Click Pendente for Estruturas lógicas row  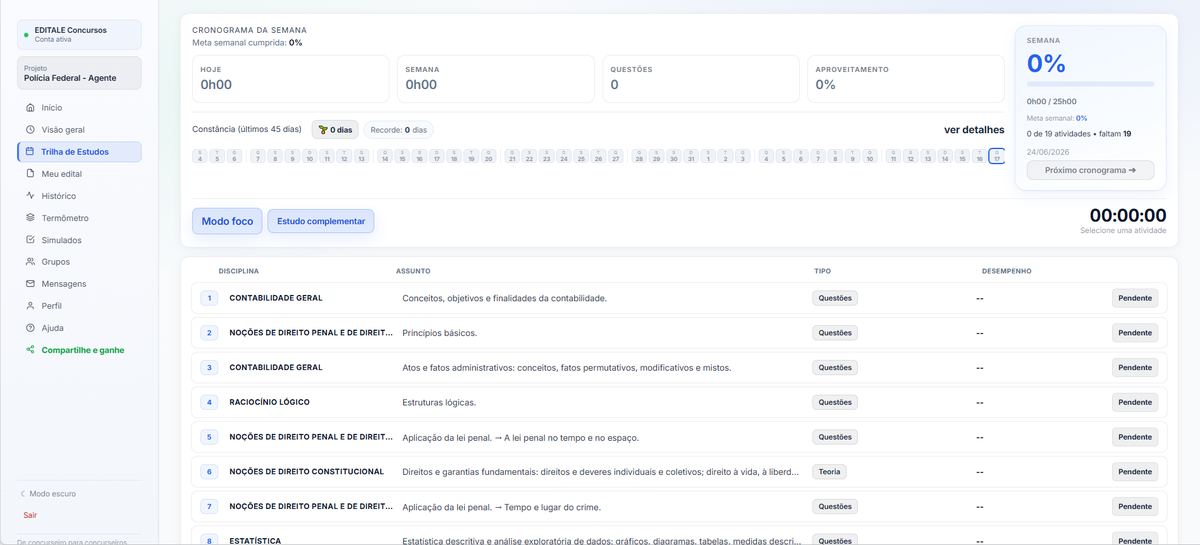[x=1135, y=402]
